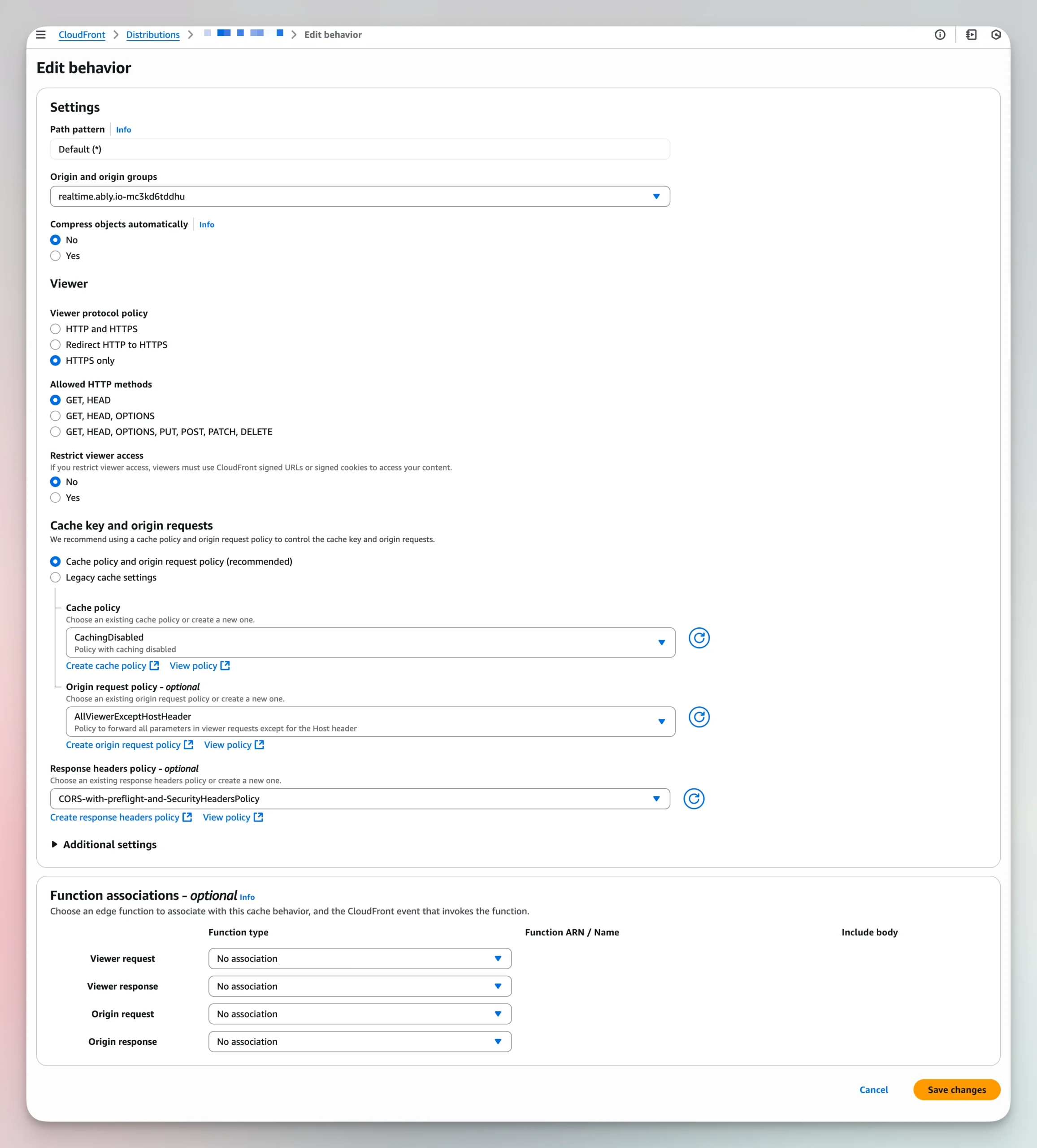Open the CachingDisabled cache policy dropdown
1037x1148 pixels.
[370, 642]
